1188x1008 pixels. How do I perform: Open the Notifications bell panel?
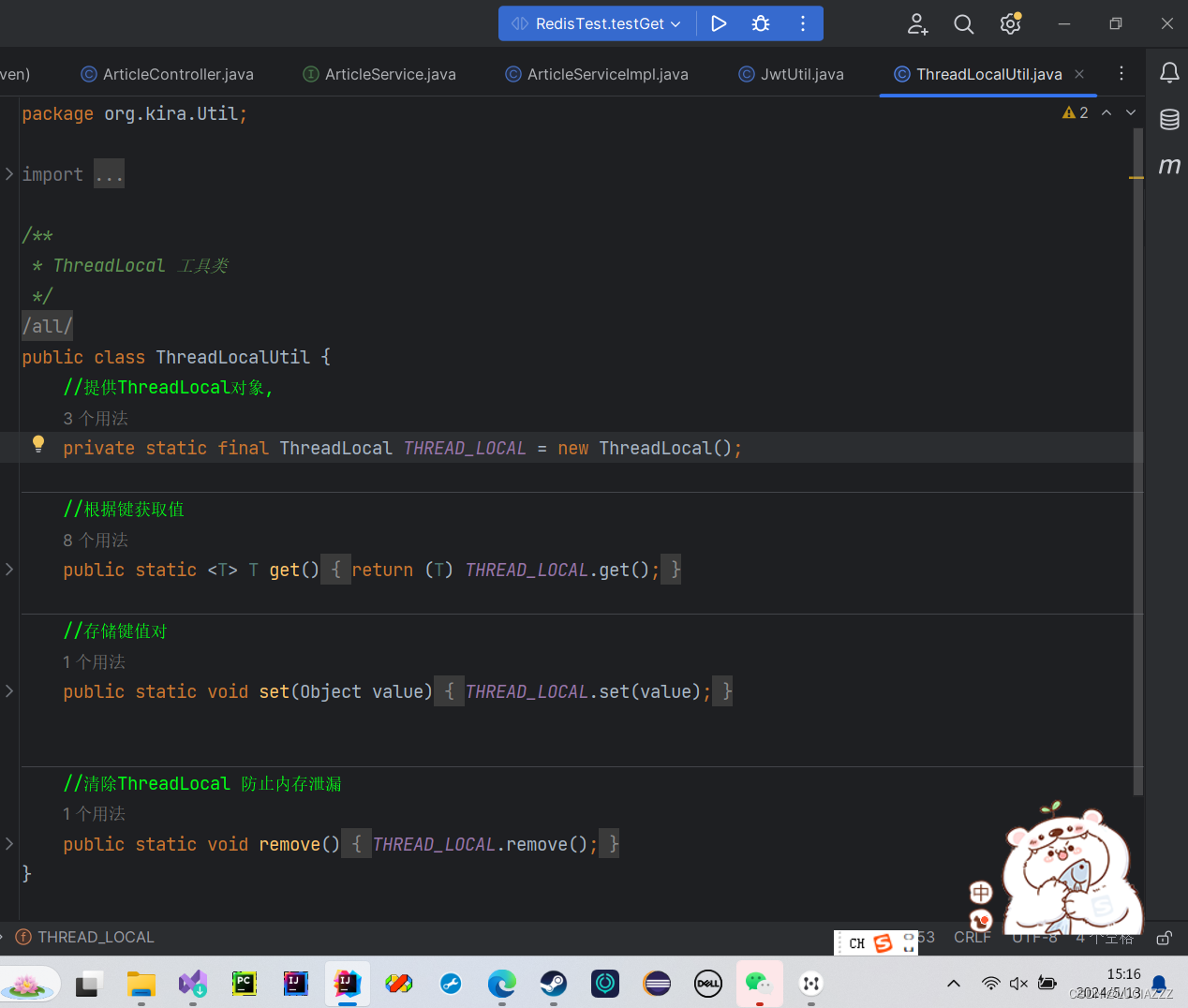1168,73
